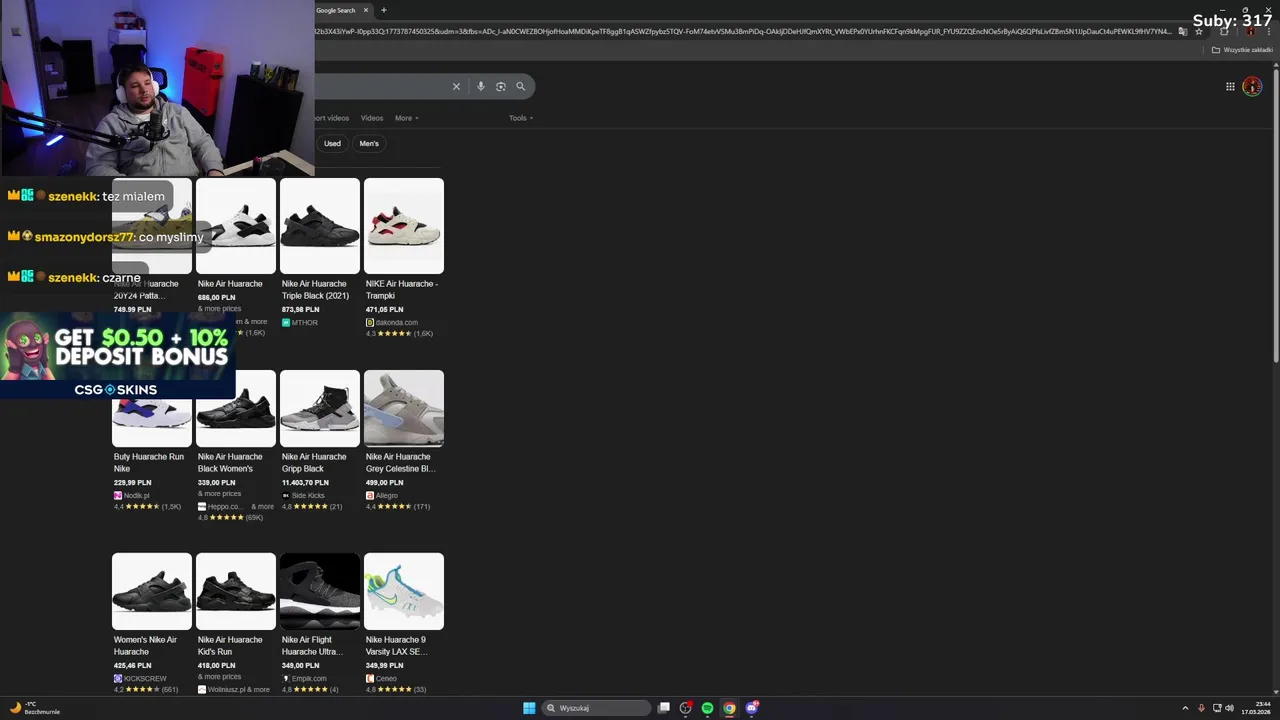Open Grey Celestine Blue shoe image
The image size is (1280, 720).
(x=404, y=408)
